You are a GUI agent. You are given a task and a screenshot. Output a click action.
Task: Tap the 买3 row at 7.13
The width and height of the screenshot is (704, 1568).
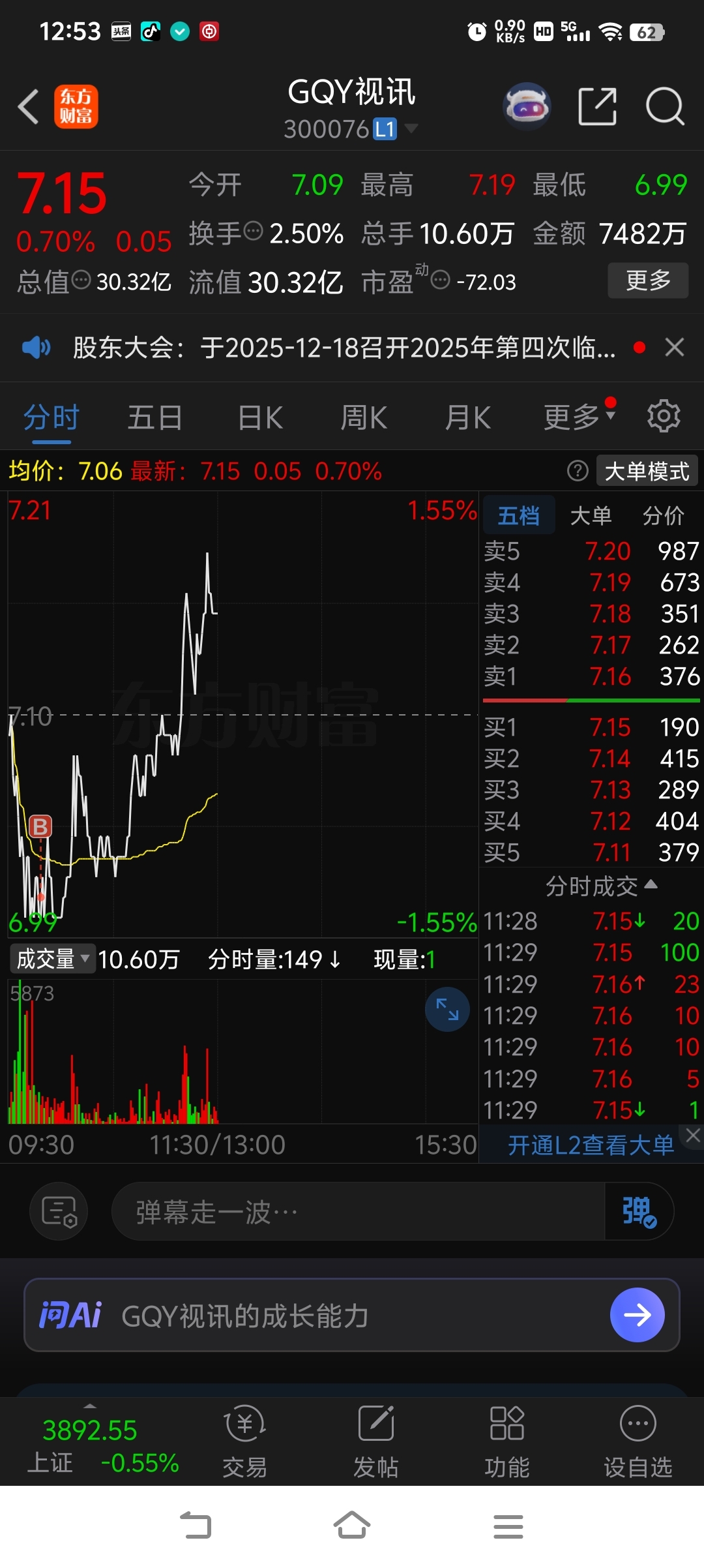(x=592, y=790)
